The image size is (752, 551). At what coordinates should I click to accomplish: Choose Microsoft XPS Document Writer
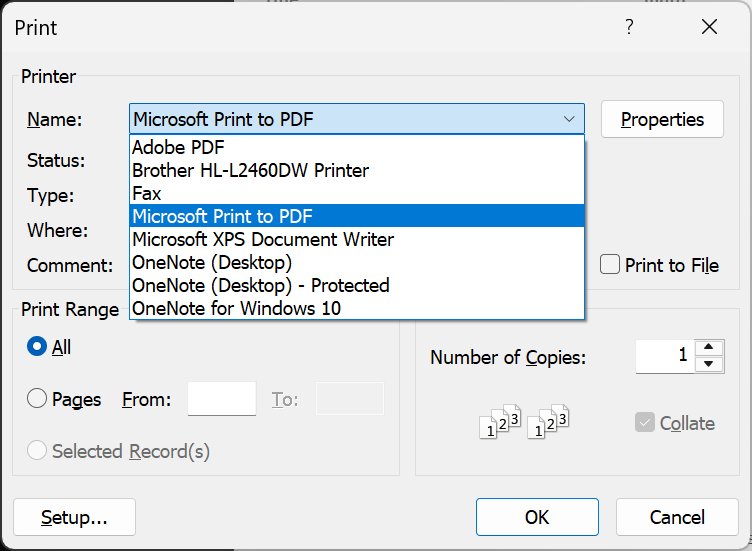pos(357,239)
